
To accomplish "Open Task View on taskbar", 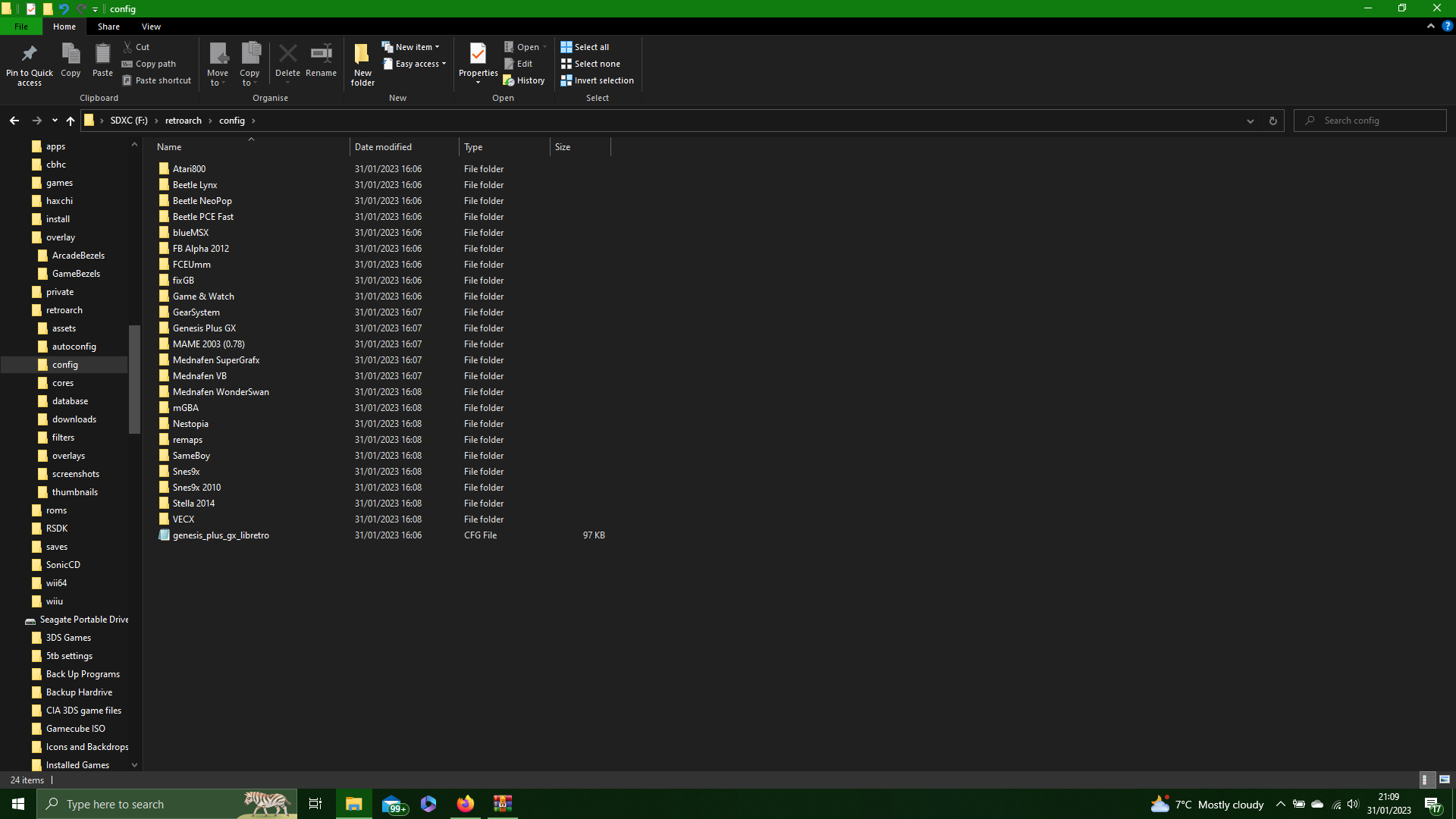I will [x=315, y=804].
